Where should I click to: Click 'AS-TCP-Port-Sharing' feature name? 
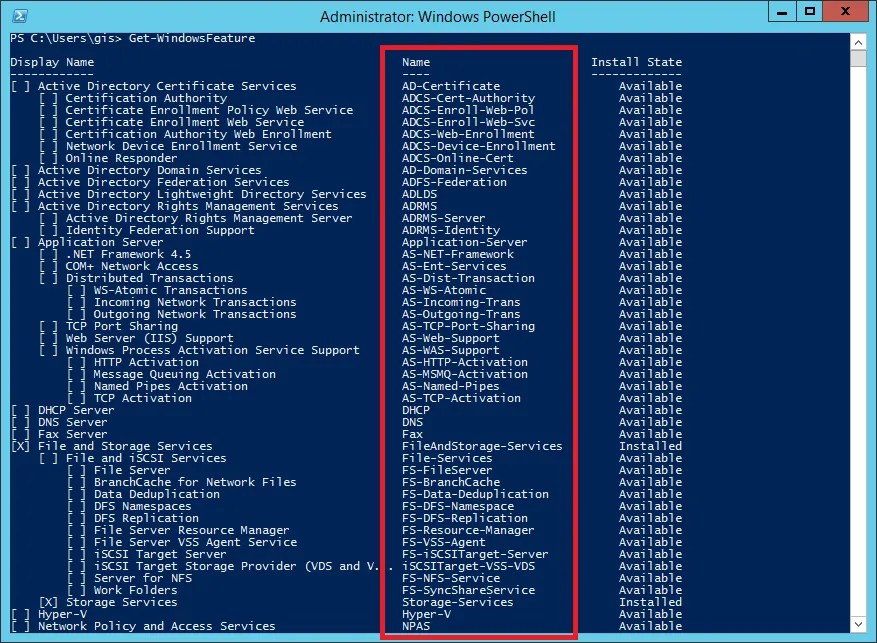(468, 327)
